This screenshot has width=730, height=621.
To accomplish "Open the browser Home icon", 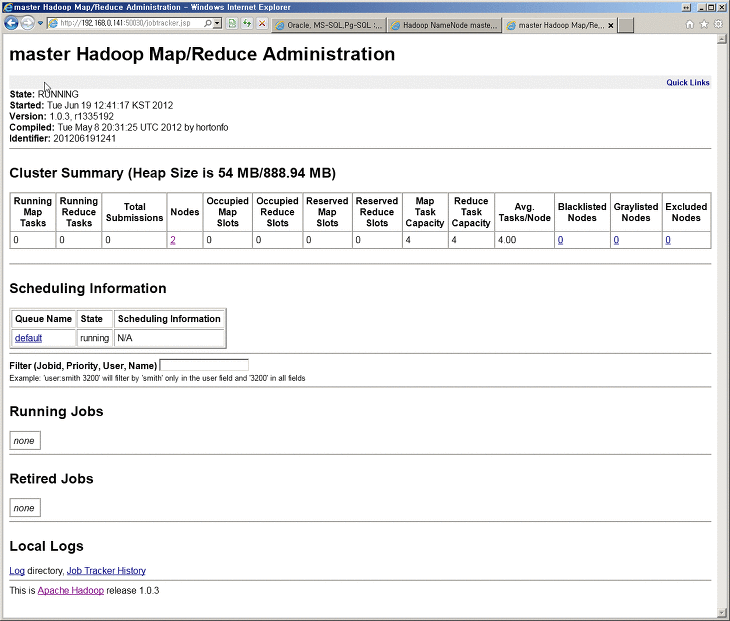I will [690, 23].
